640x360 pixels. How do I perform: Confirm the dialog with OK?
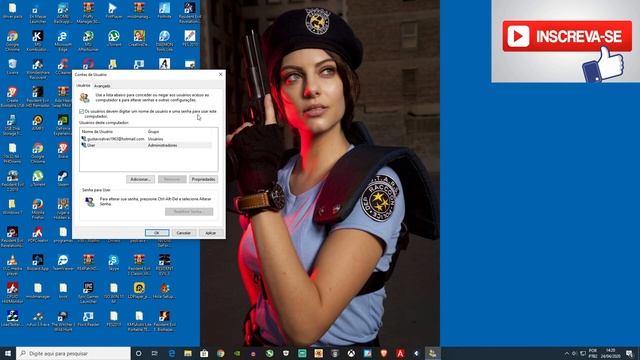pyautogui.click(x=157, y=233)
